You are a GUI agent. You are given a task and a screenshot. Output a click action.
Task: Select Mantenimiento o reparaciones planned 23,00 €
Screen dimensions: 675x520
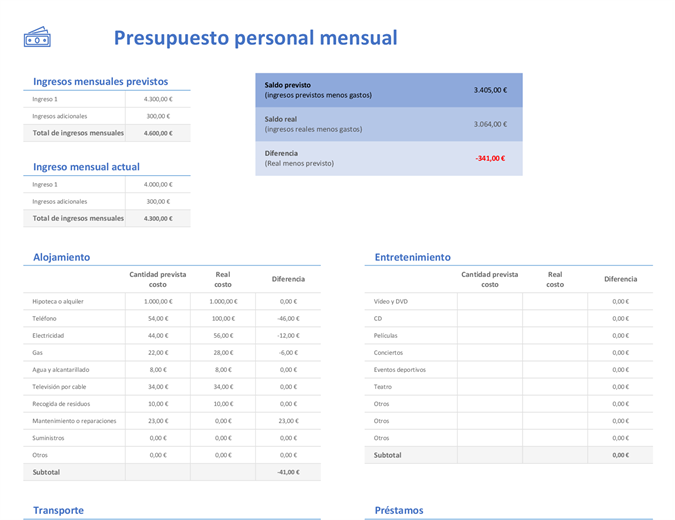tap(158, 421)
